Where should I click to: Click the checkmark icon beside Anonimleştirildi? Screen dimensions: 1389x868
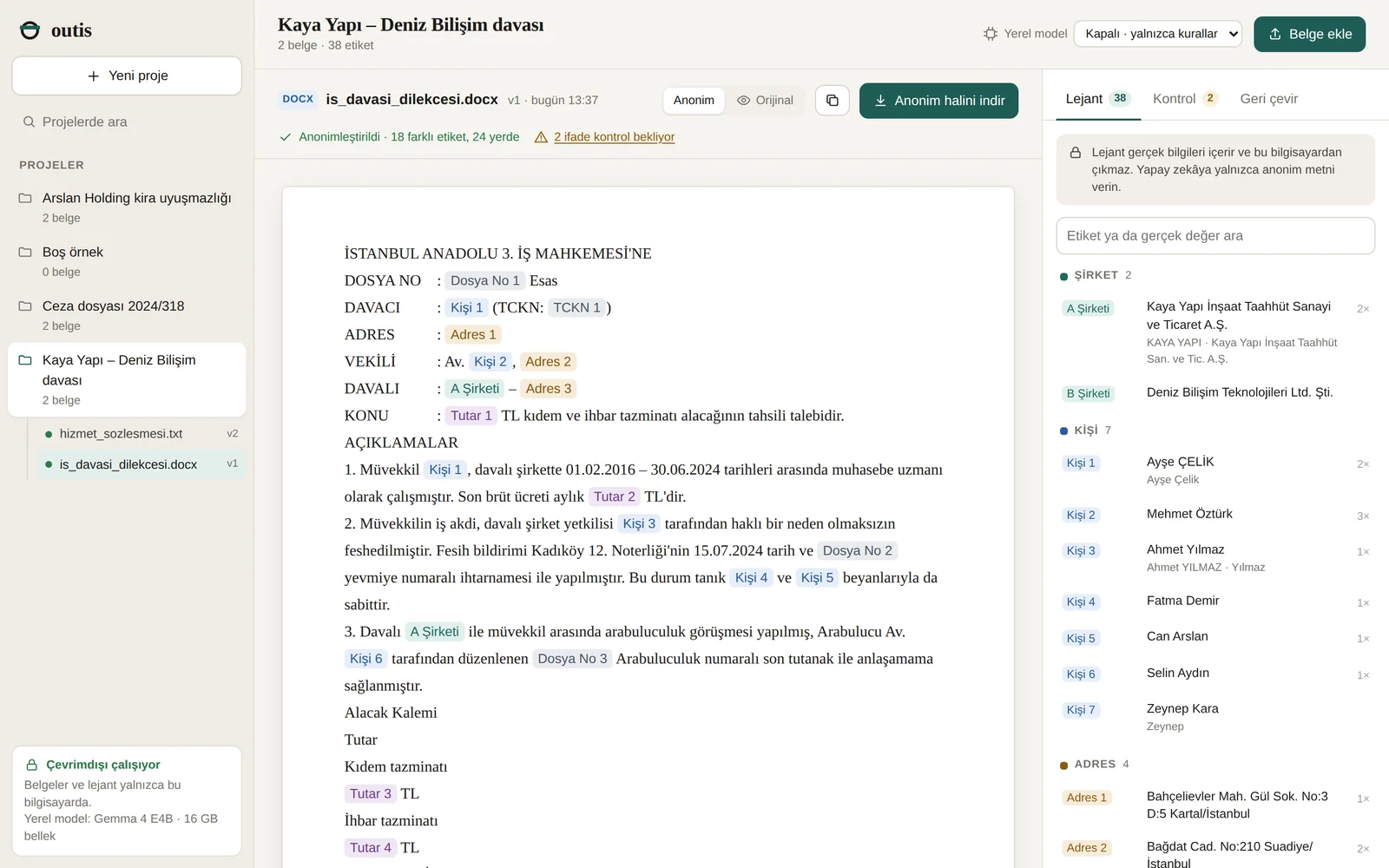tap(286, 137)
